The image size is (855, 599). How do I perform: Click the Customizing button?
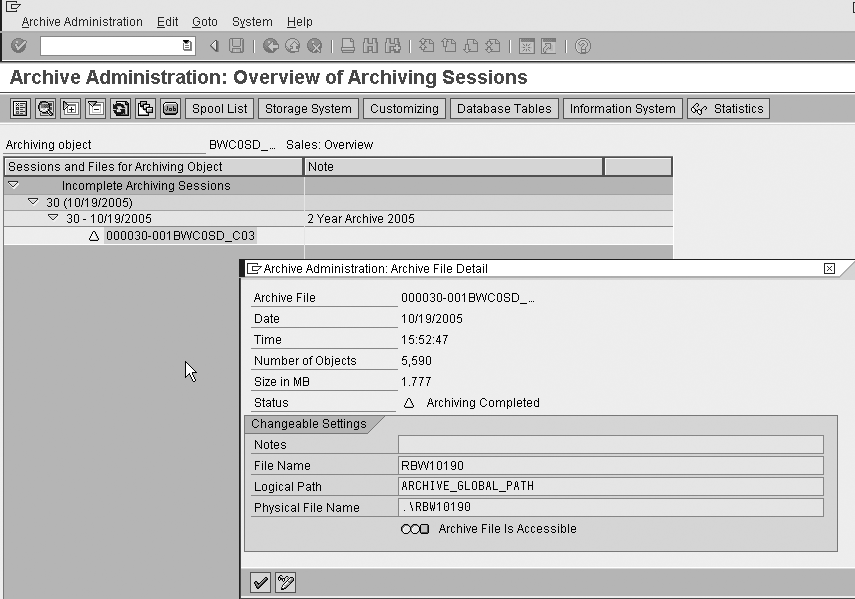[x=405, y=108]
